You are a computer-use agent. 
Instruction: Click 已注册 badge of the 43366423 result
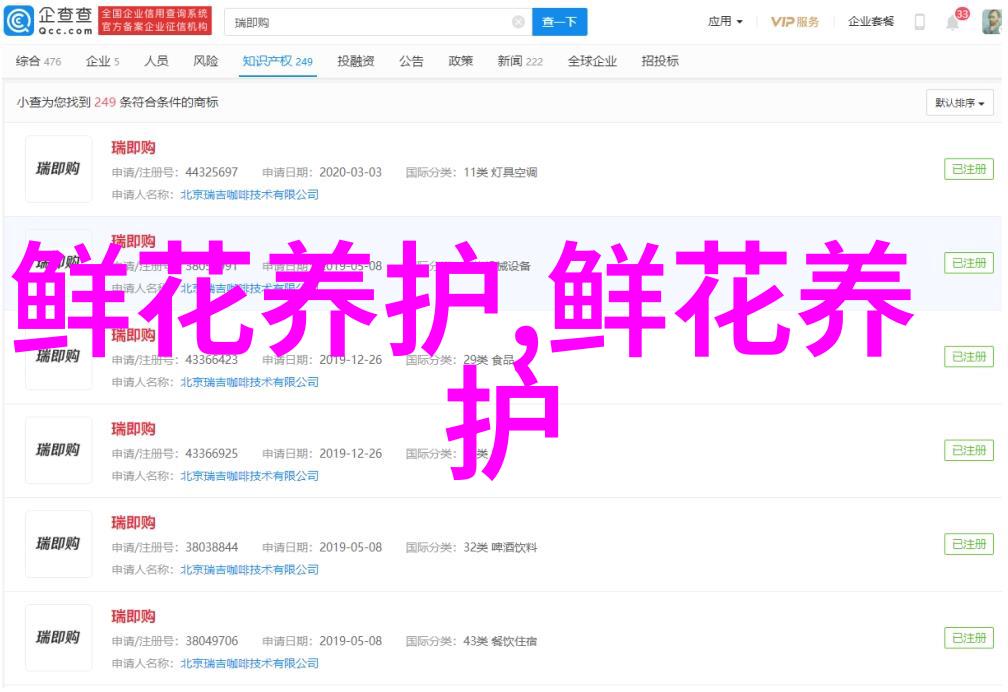coord(969,357)
